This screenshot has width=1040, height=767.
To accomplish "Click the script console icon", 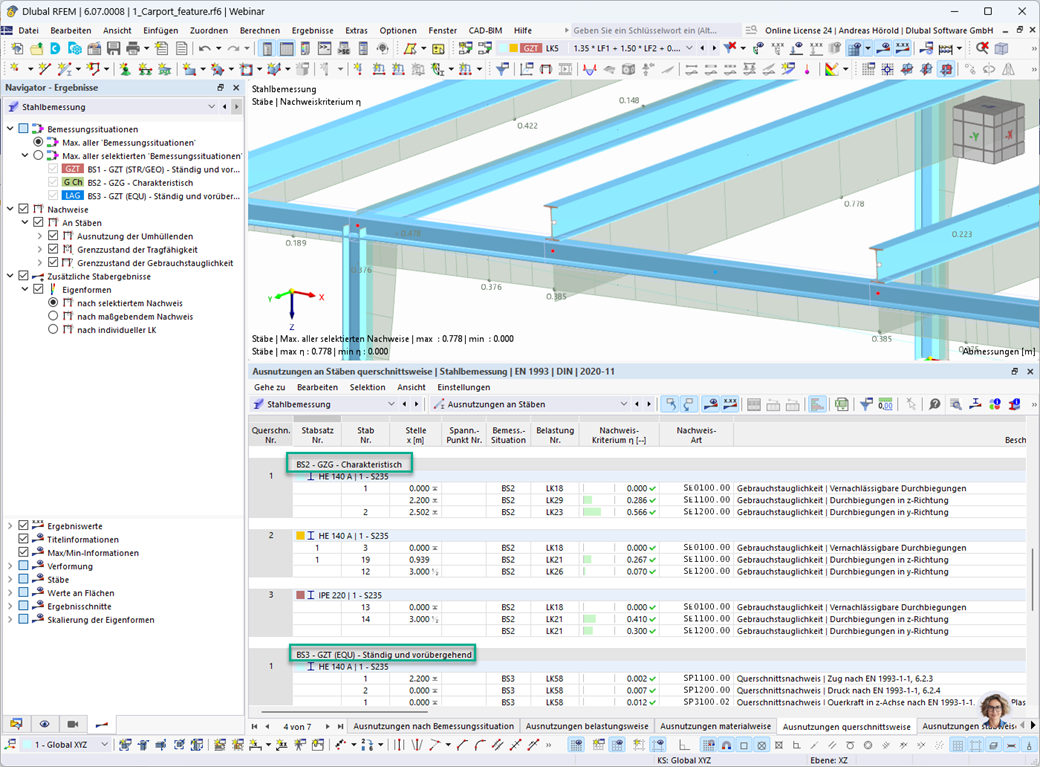I will [x=324, y=48].
